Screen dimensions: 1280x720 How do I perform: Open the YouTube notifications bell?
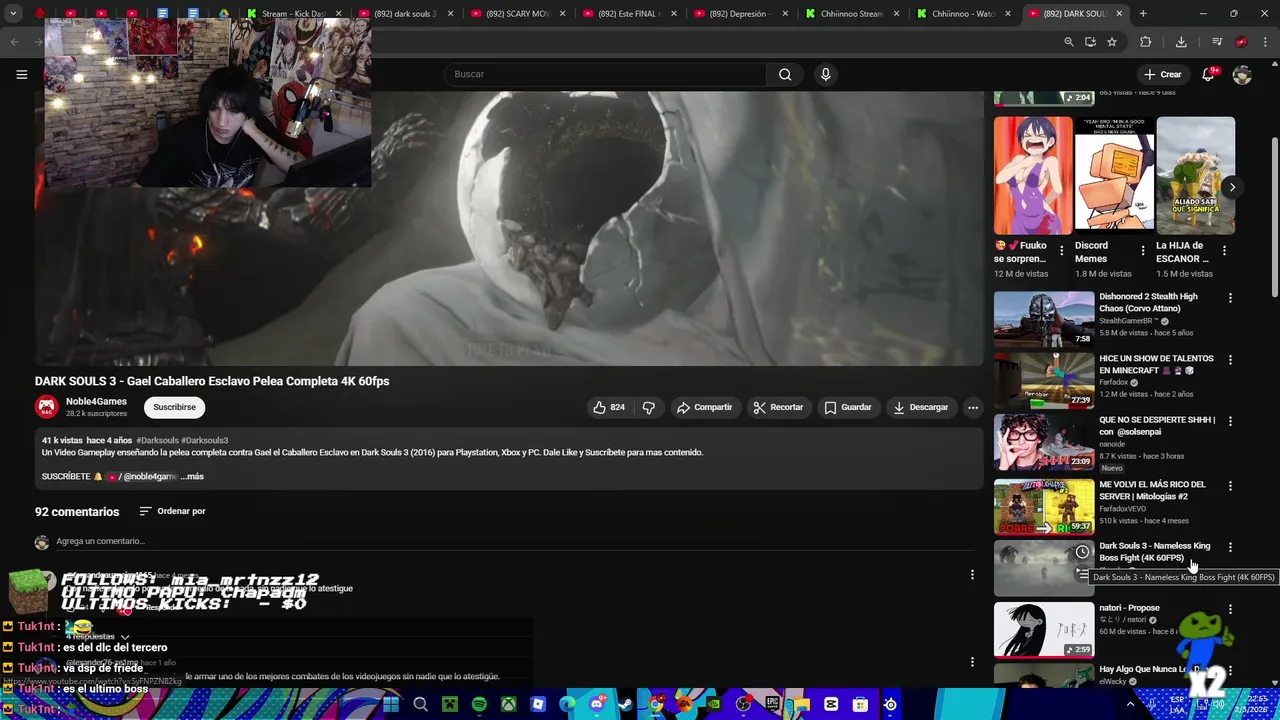click(x=1208, y=74)
